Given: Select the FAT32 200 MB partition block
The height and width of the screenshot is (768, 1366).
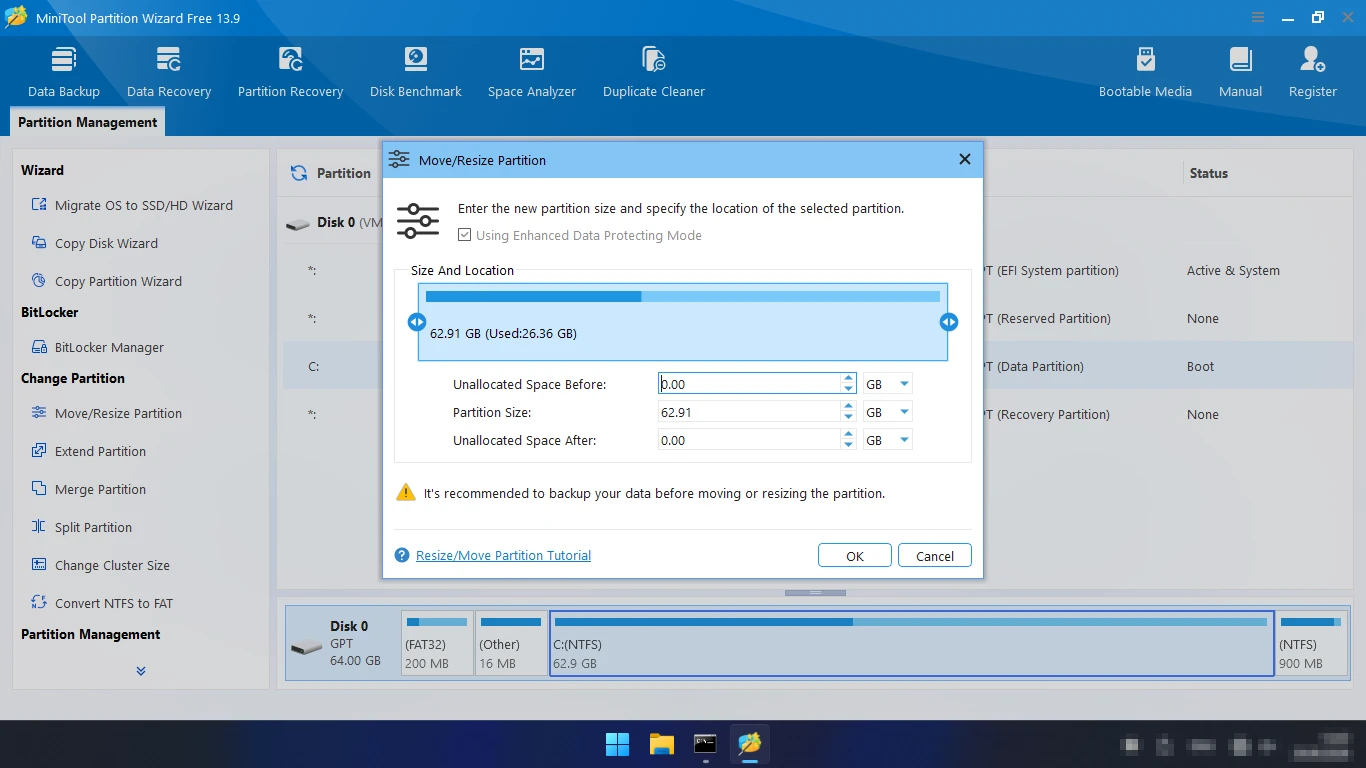Looking at the screenshot, I should [x=437, y=643].
